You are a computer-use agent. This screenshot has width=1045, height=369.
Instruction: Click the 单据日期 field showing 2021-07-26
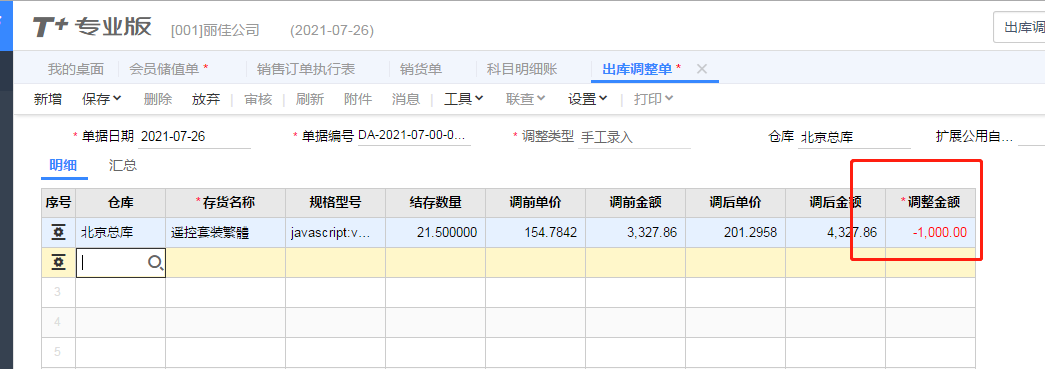pos(195,137)
